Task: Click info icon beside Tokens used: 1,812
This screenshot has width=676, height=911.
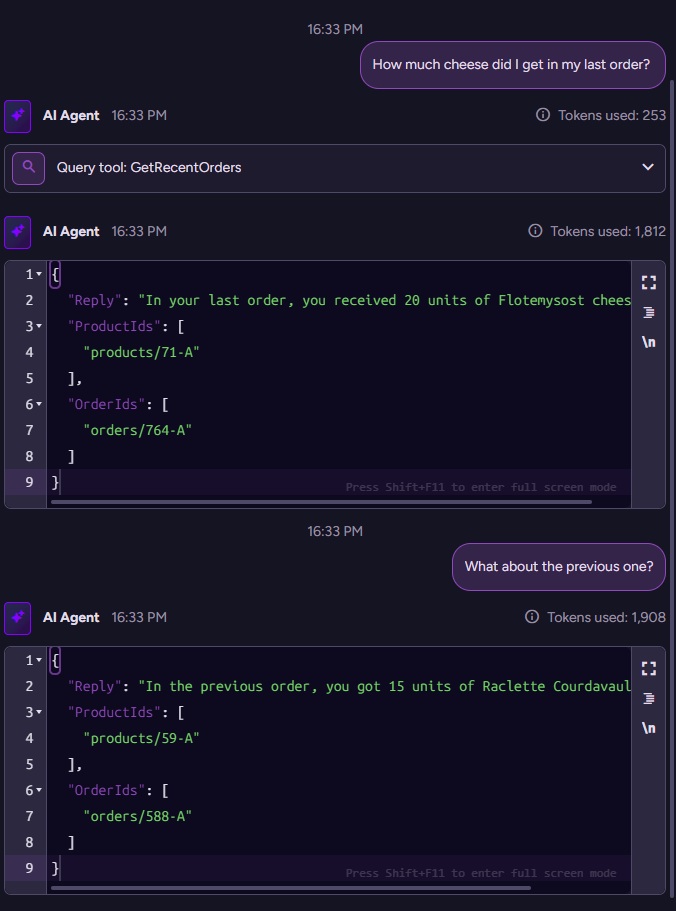Action: (535, 231)
